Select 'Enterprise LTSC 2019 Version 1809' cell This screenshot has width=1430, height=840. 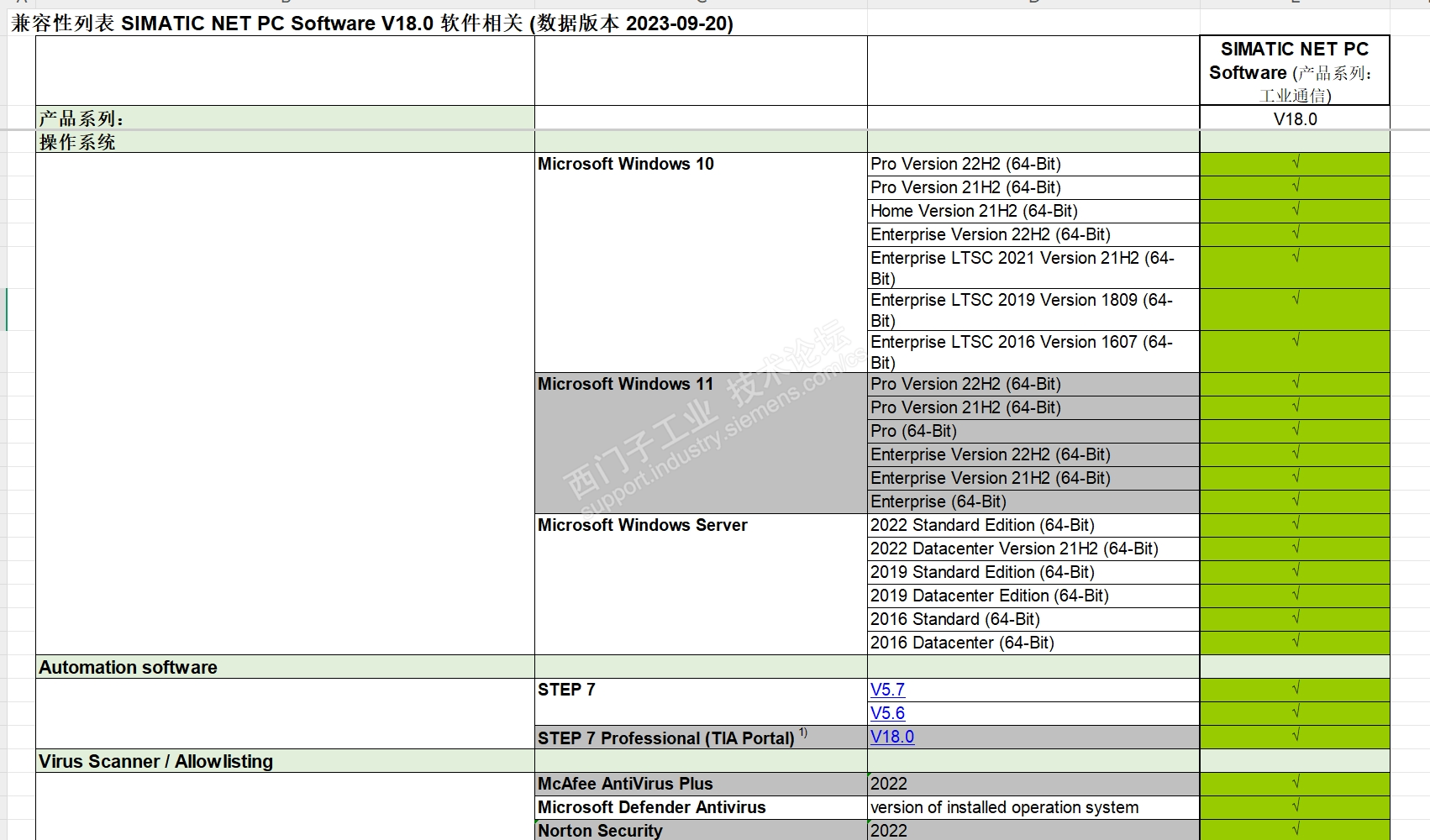[x=1033, y=309]
